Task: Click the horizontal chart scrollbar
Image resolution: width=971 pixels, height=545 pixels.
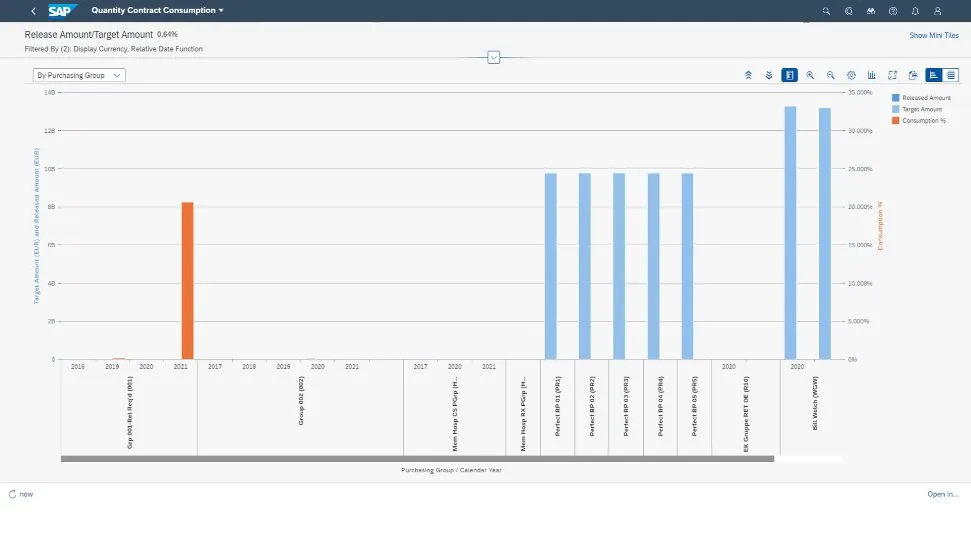Action: tap(417, 459)
